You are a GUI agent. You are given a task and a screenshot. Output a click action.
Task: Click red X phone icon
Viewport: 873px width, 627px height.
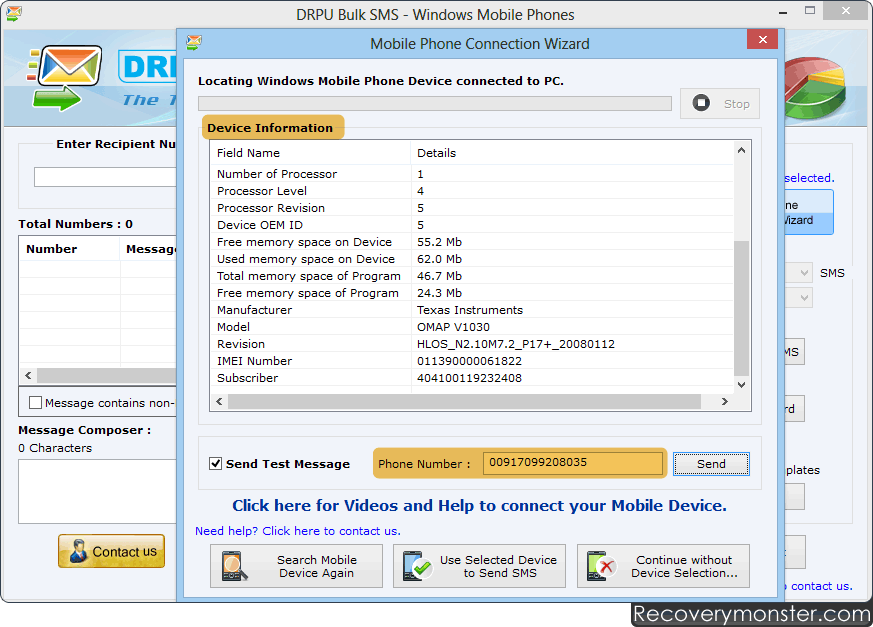tap(601, 566)
